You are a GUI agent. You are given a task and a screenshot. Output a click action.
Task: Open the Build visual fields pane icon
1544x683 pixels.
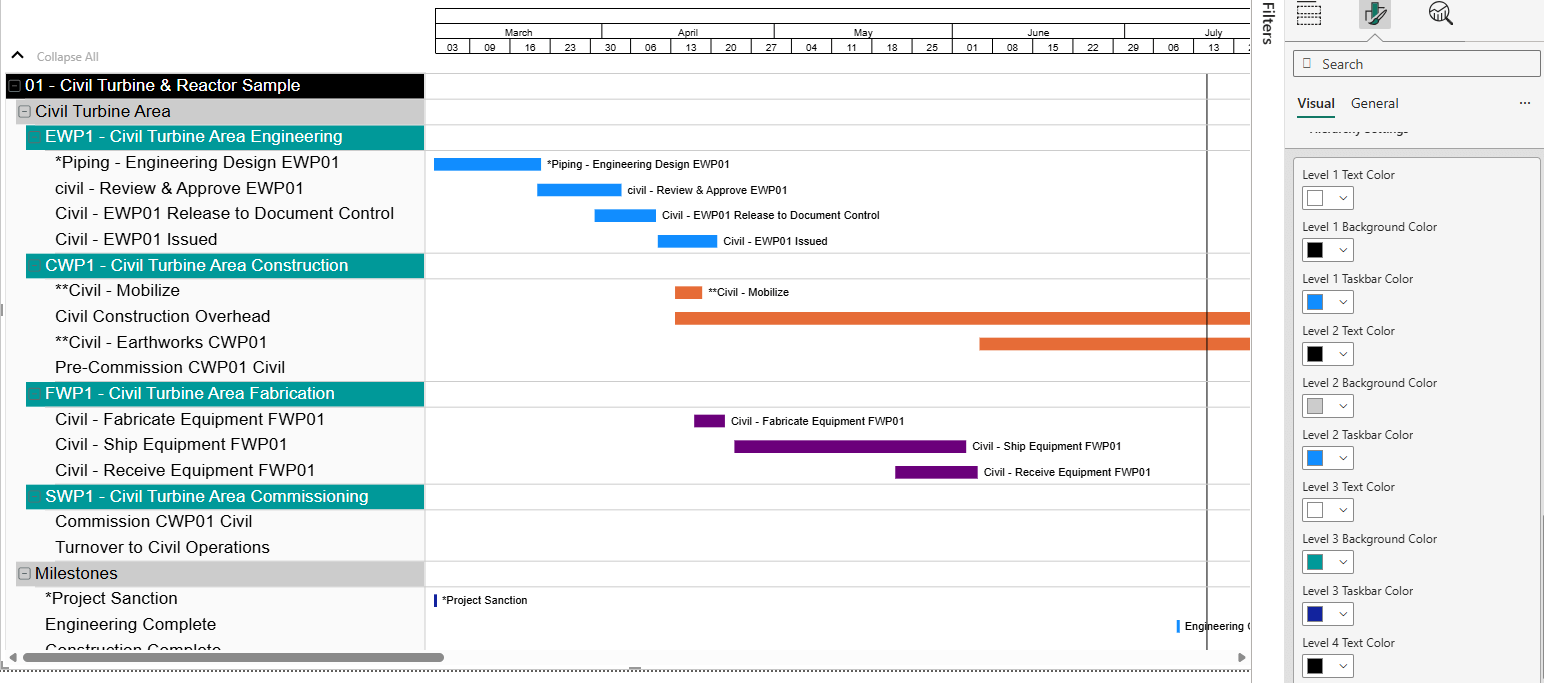click(1309, 13)
